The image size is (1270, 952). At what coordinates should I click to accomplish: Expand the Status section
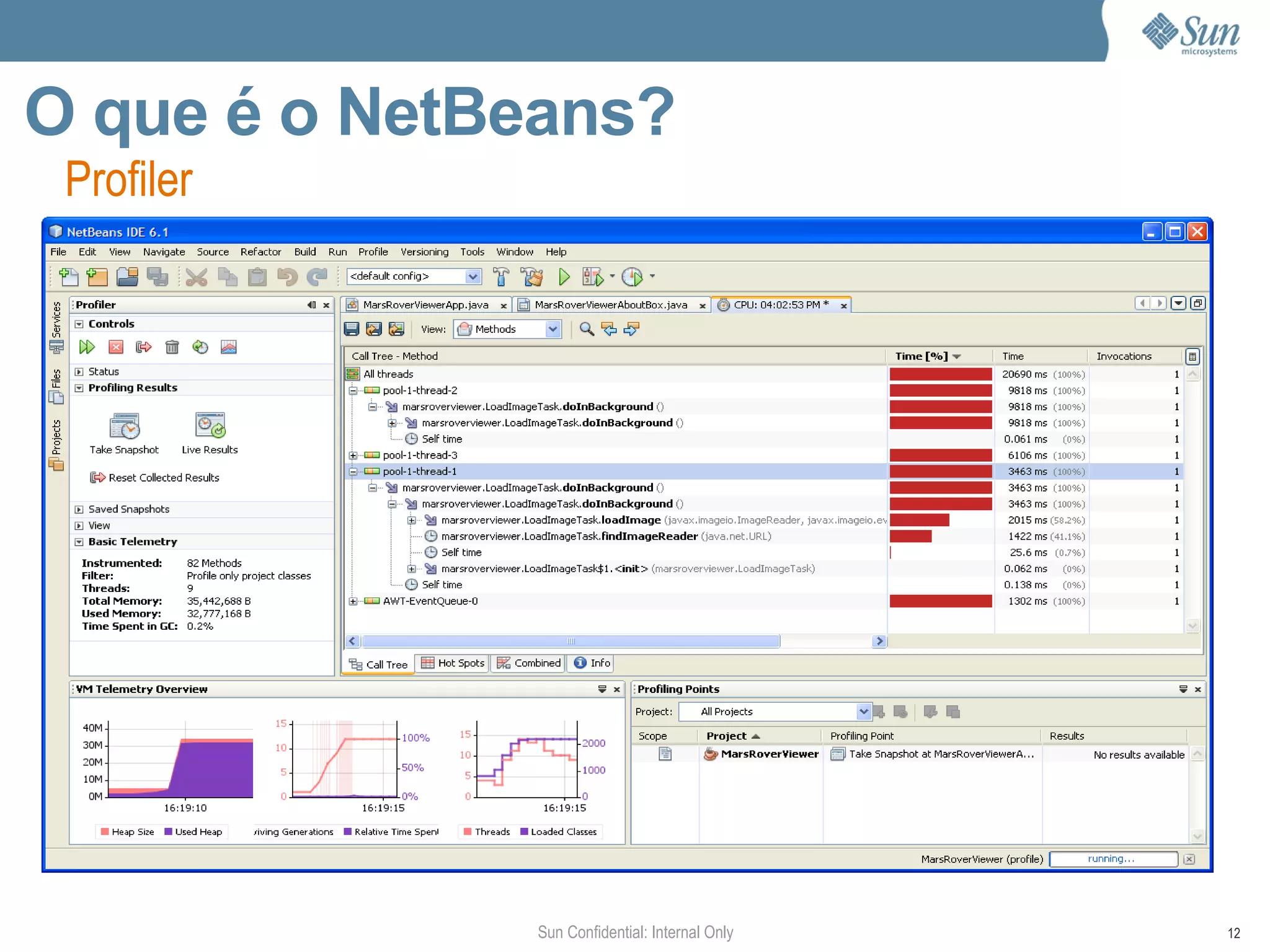pyautogui.click(x=79, y=372)
